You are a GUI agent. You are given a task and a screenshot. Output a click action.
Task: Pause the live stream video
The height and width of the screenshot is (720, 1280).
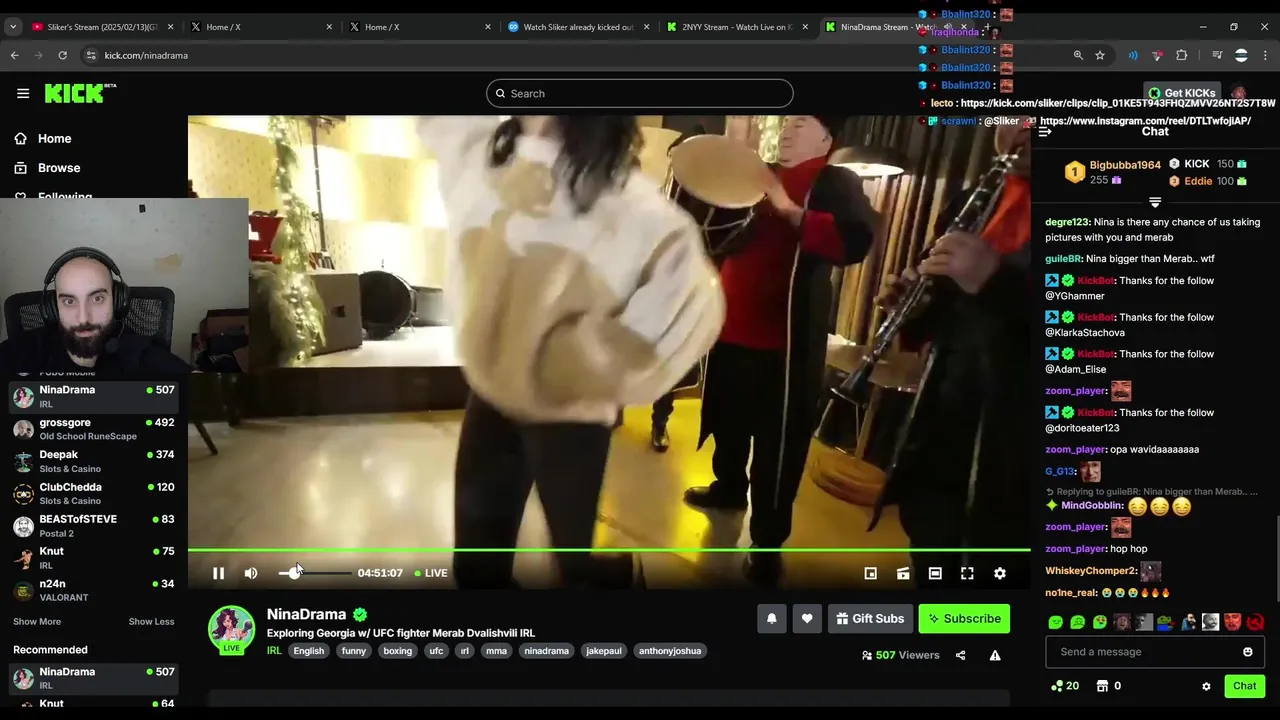pos(218,573)
